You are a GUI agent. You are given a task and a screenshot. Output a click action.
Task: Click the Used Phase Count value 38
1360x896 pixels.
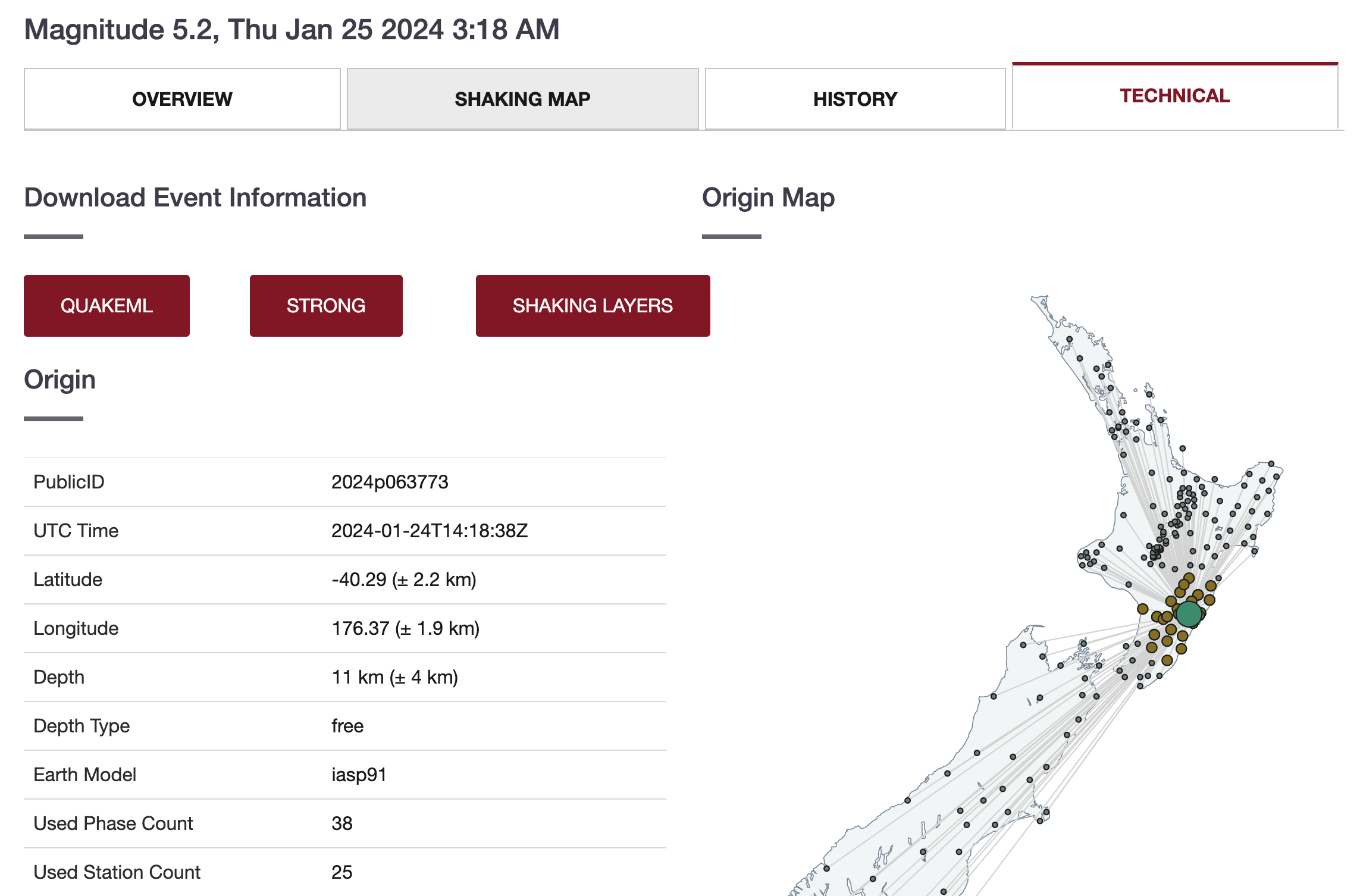(x=342, y=823)
